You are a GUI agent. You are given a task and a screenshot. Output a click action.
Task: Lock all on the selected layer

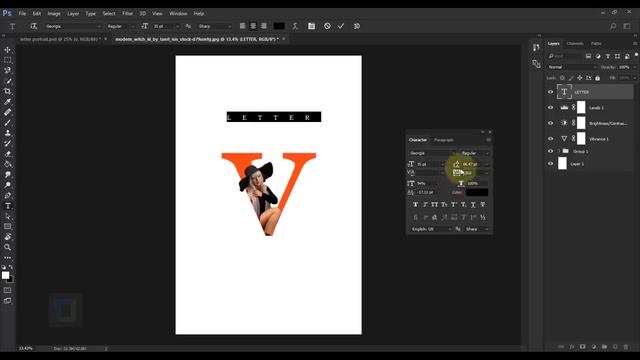(x=598, y=78)
